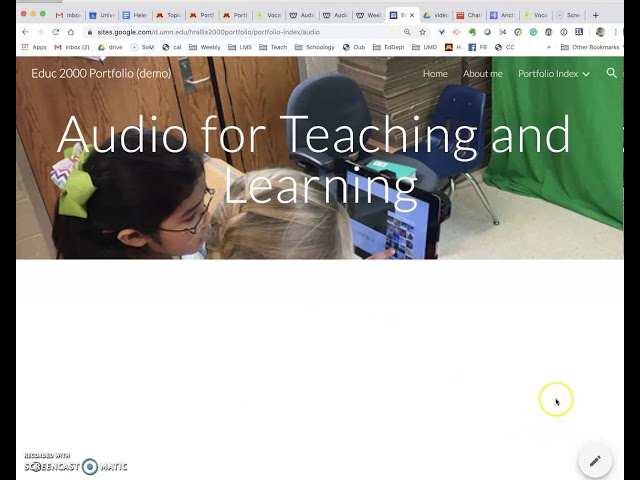640x480 pixels.
Task: Go back with the browser back arrow
Action: point(25,32)
